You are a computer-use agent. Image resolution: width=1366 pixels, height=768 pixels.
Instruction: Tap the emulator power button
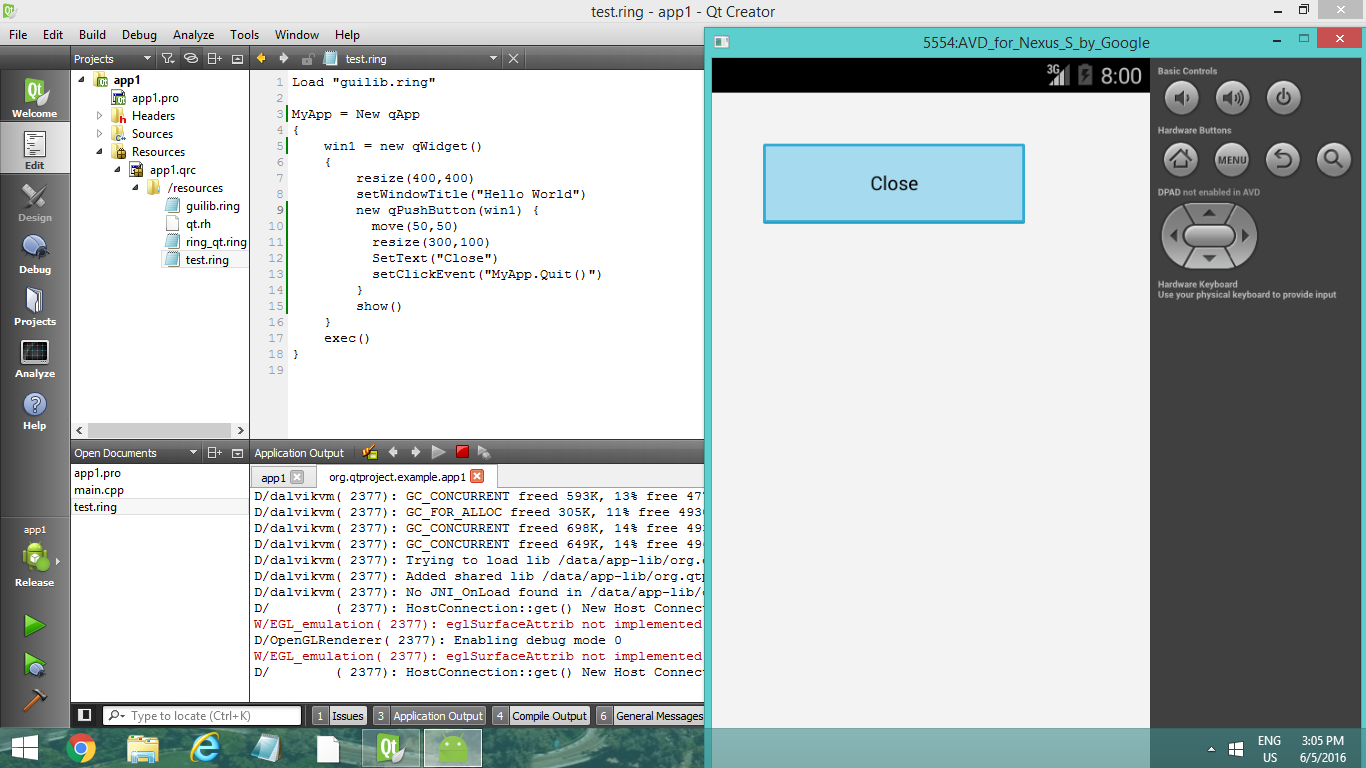1284,98
